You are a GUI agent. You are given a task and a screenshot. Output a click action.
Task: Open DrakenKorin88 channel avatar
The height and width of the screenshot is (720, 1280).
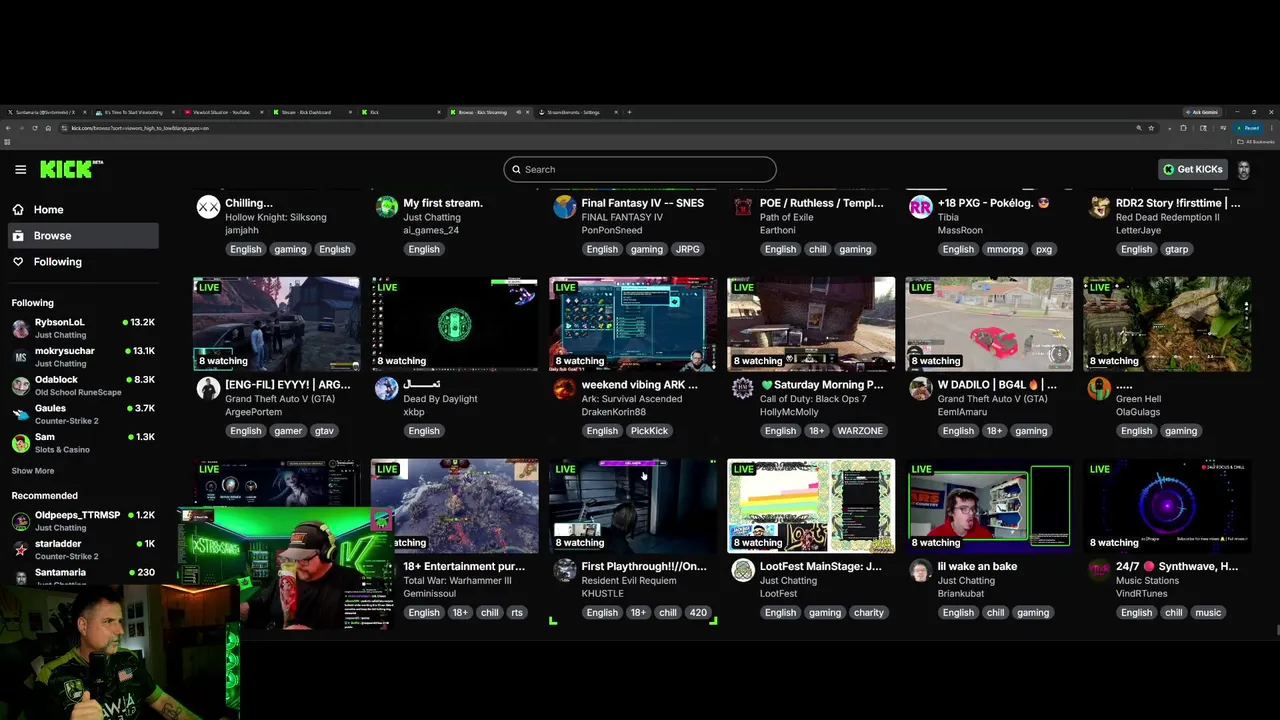click(x=564, y=388)
